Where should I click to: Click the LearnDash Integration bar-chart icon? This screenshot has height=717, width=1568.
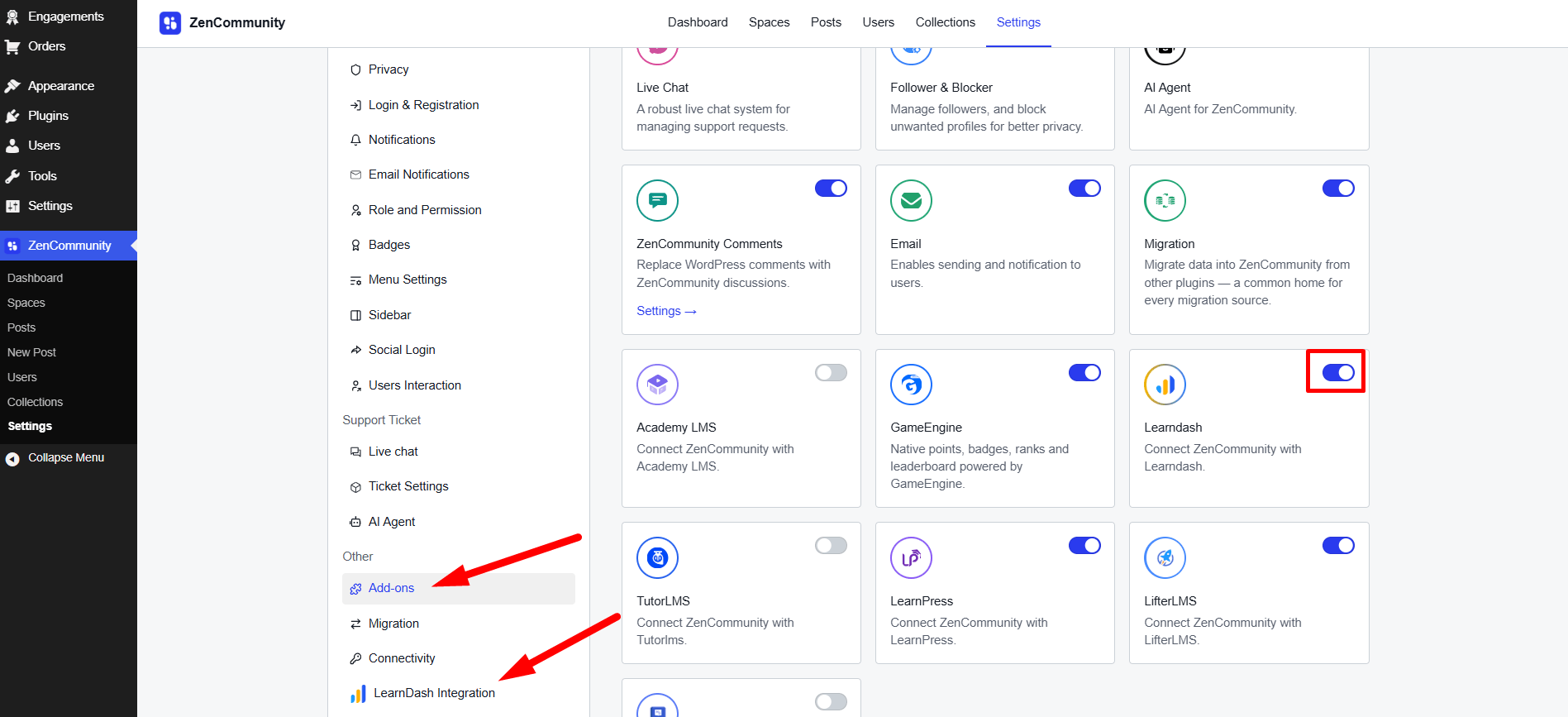[x=358, y=694]
